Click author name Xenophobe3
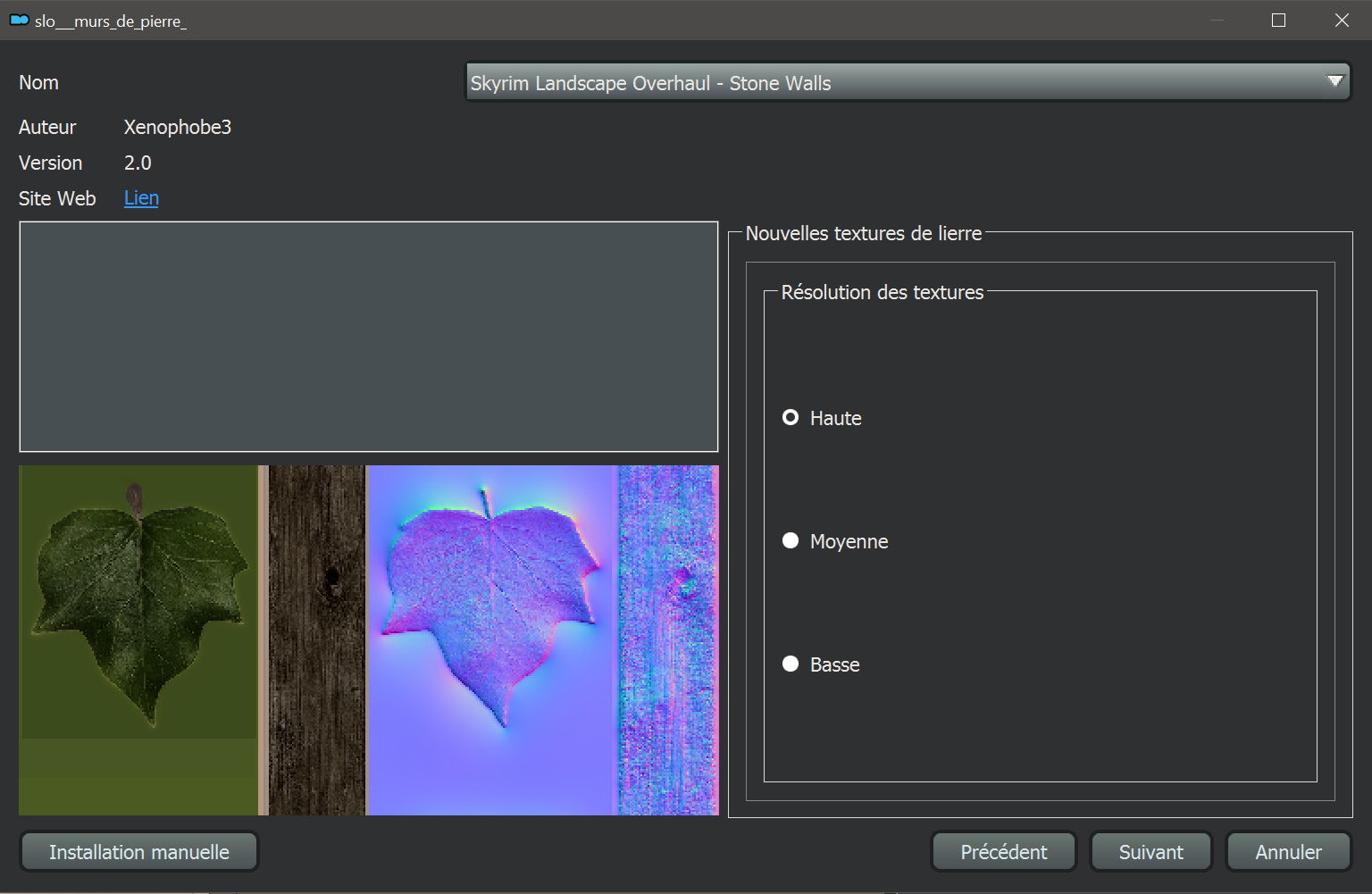Screen dimensions: 1372x894 pos(178,127)
